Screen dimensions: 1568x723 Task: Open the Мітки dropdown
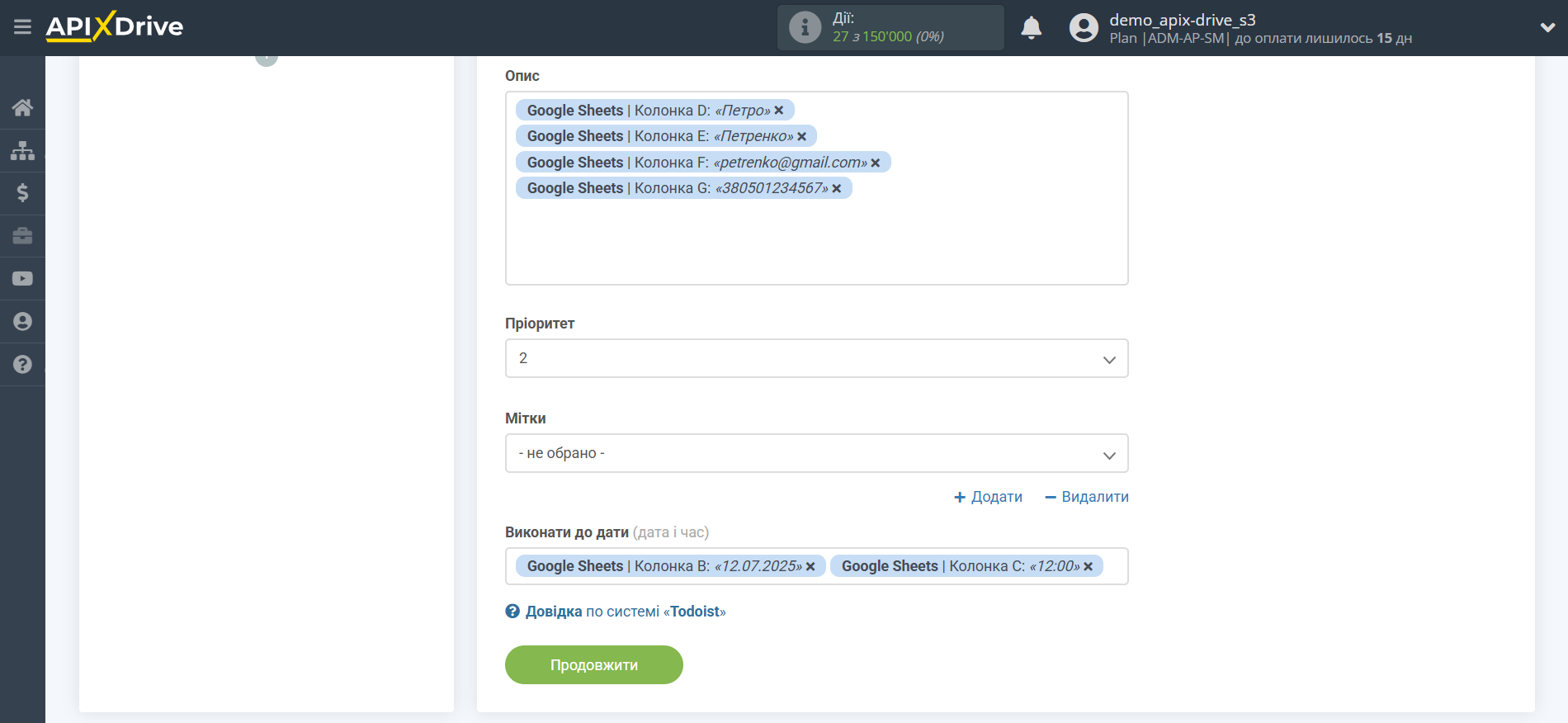(x=816, y=453)
